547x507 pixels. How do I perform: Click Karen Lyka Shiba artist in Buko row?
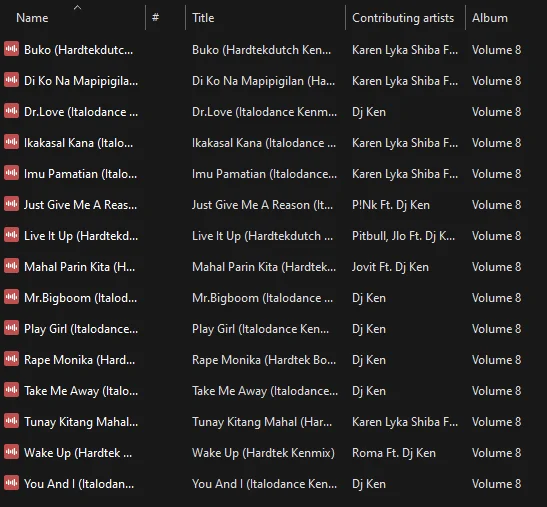tap(405, 50)
